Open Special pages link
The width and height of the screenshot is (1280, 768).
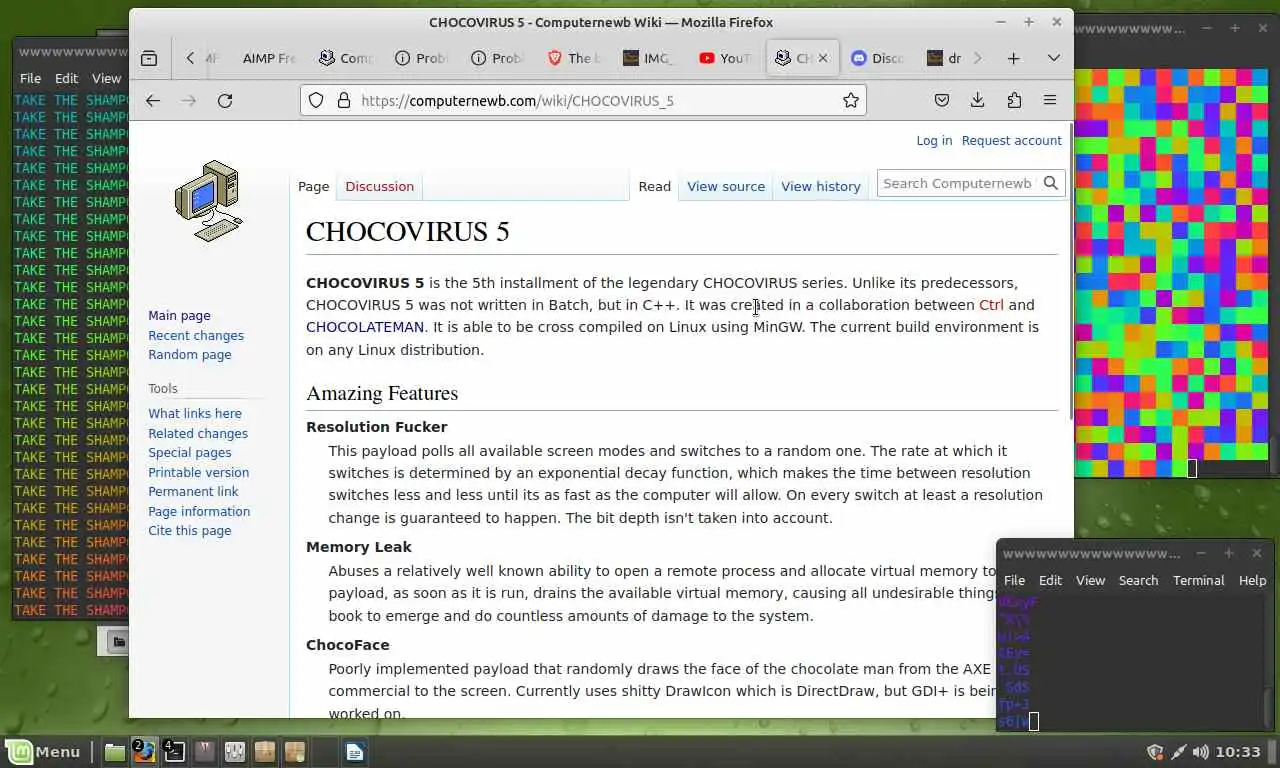pyautogui.click(x=190, y=452)
